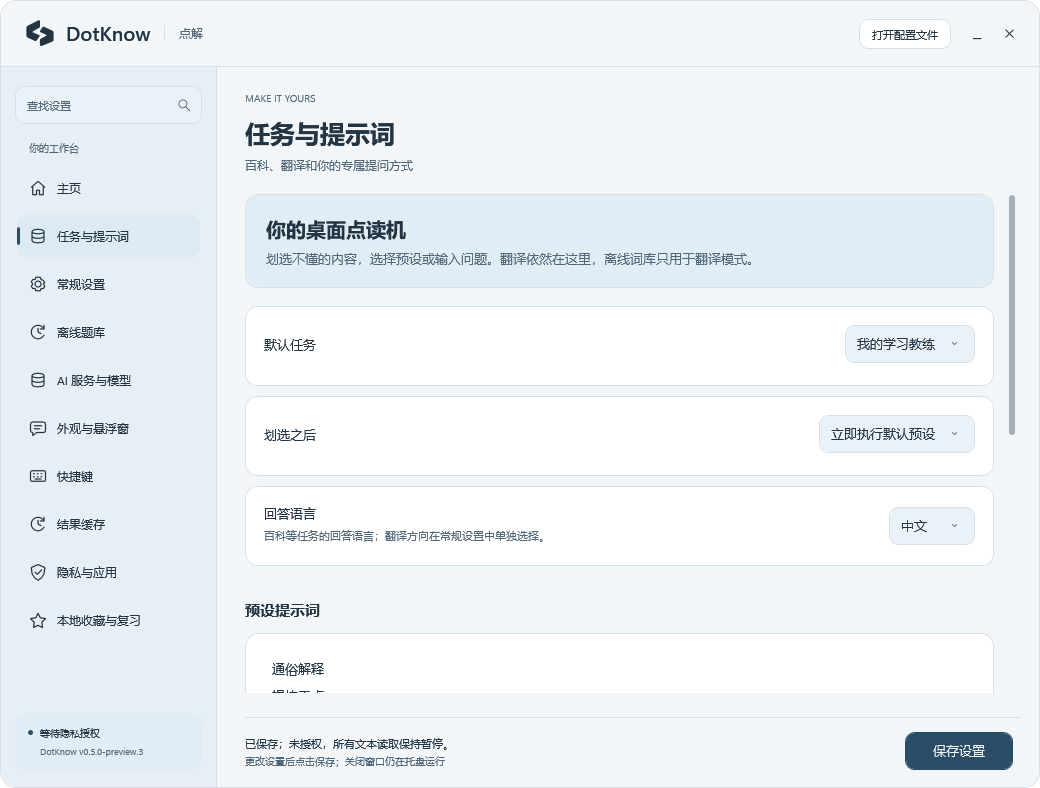Click 你的桌面点读机 banner title

[x=336, y=230]
